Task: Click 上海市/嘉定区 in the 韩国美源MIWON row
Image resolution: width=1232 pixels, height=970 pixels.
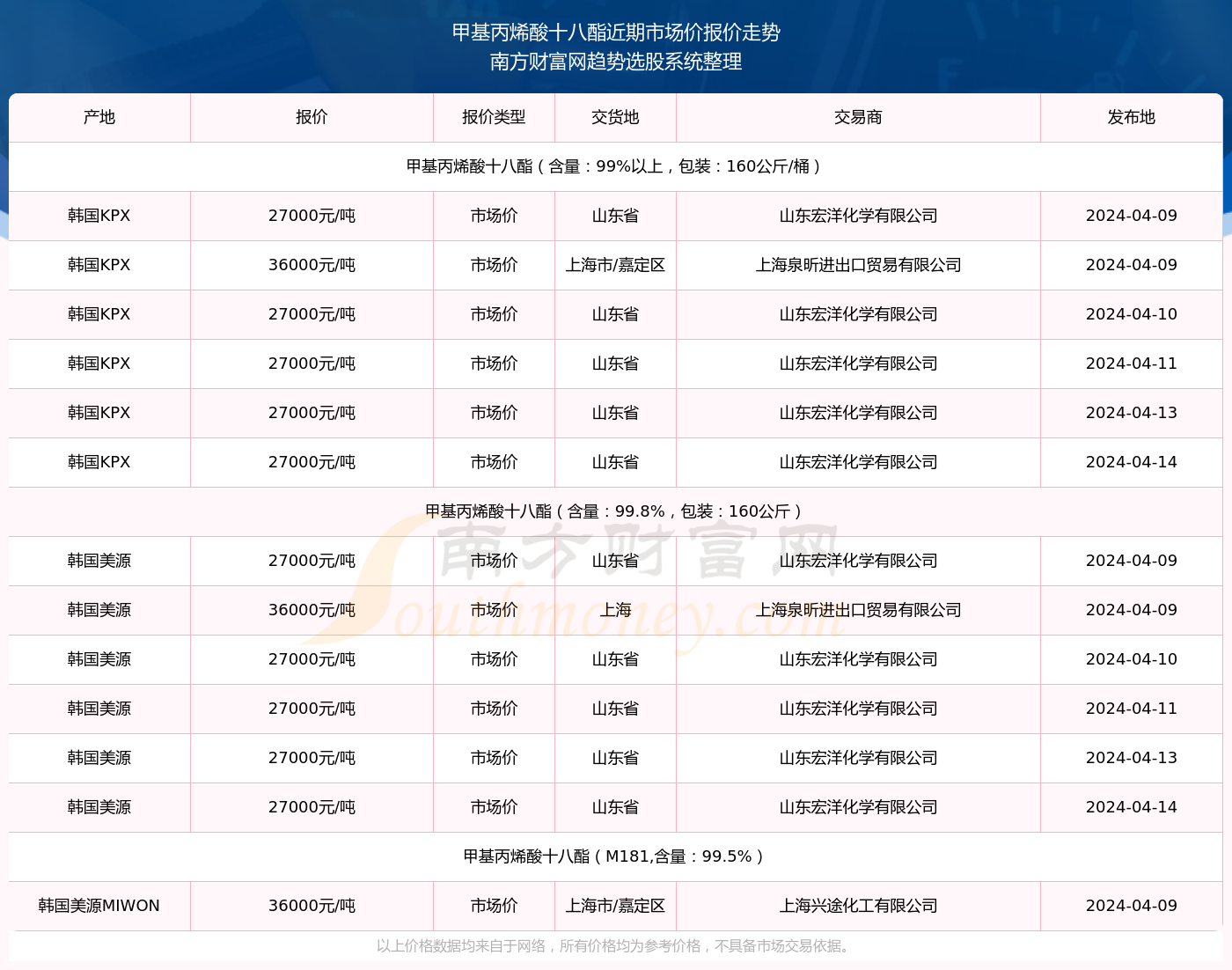Action: pos(615,906)
